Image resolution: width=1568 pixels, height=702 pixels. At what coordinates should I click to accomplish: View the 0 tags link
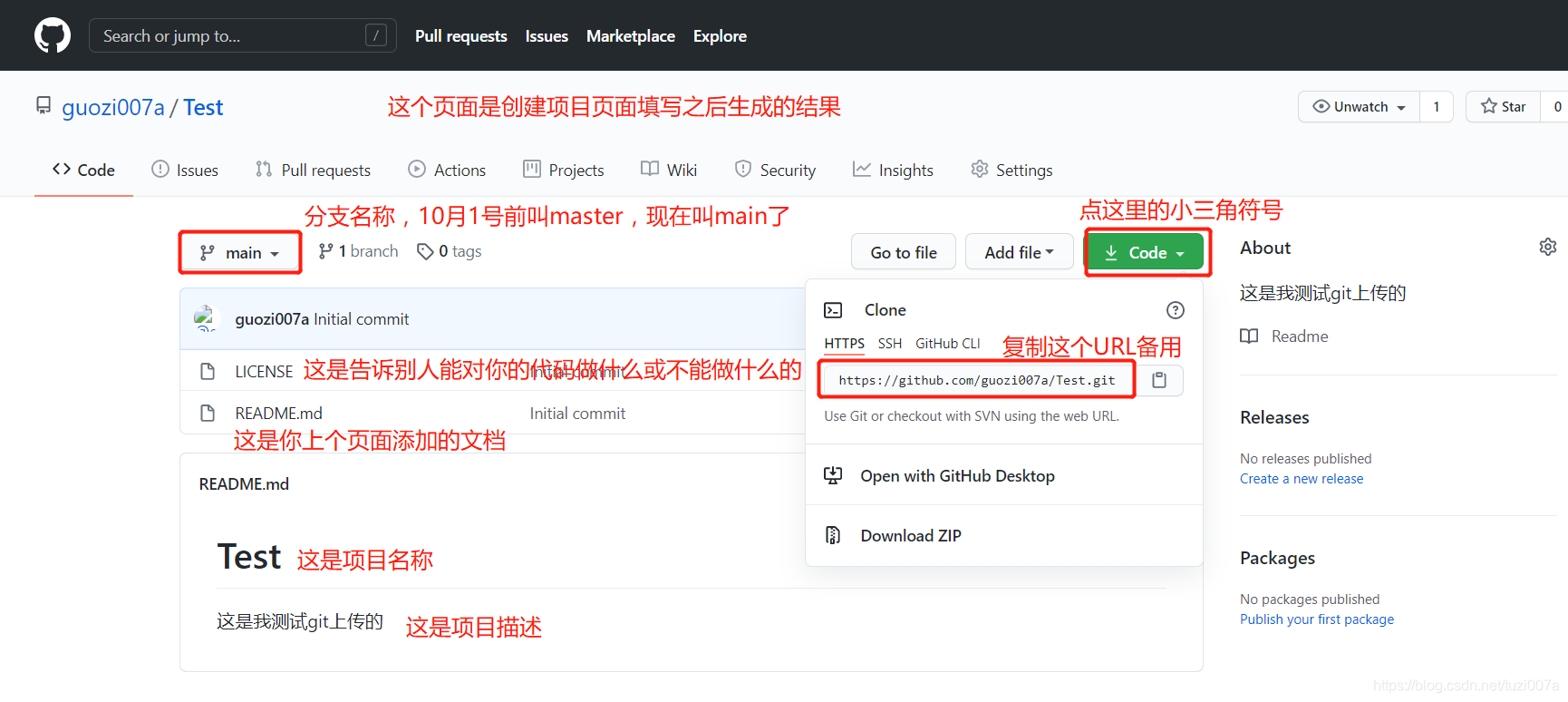449,251
